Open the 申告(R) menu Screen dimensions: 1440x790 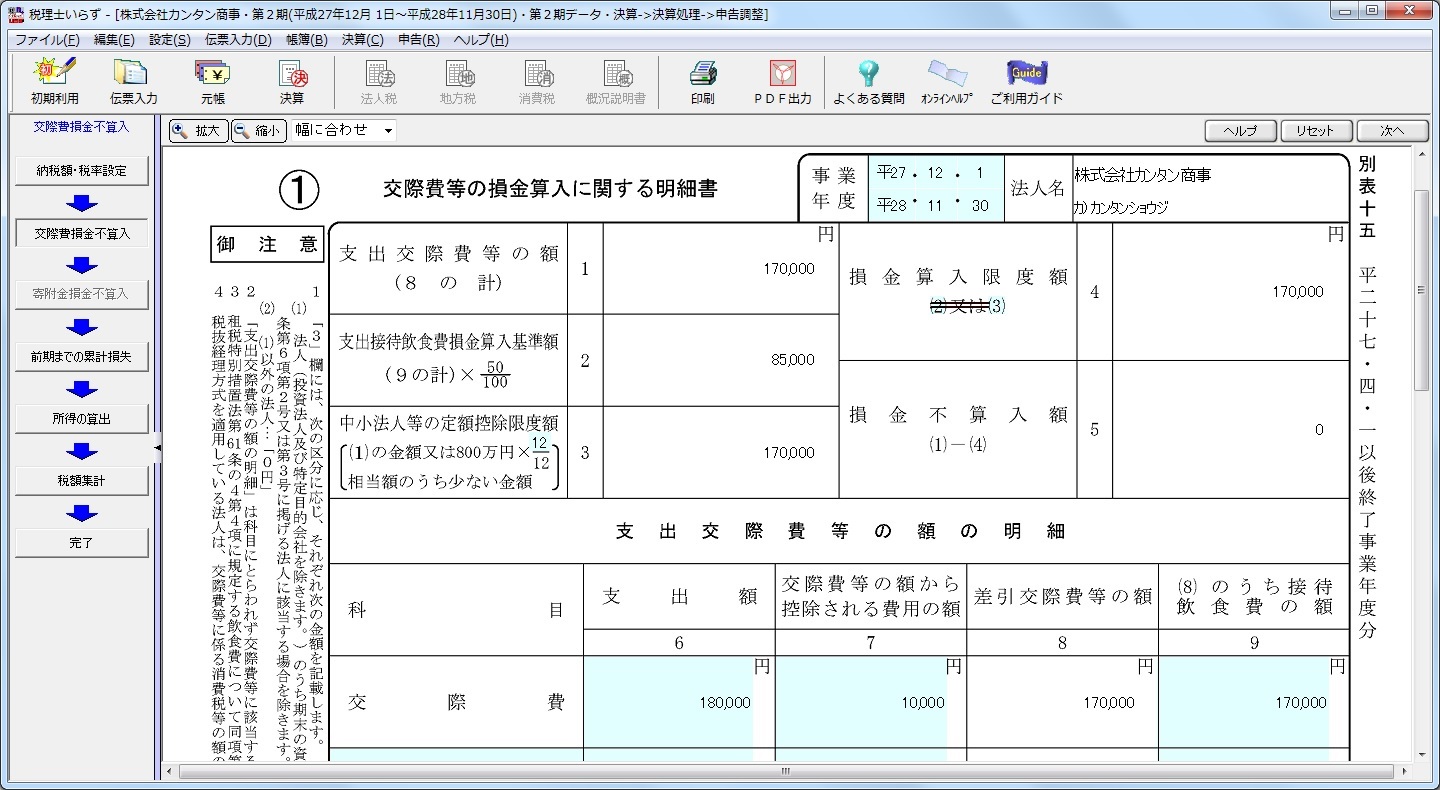[418, 40]
